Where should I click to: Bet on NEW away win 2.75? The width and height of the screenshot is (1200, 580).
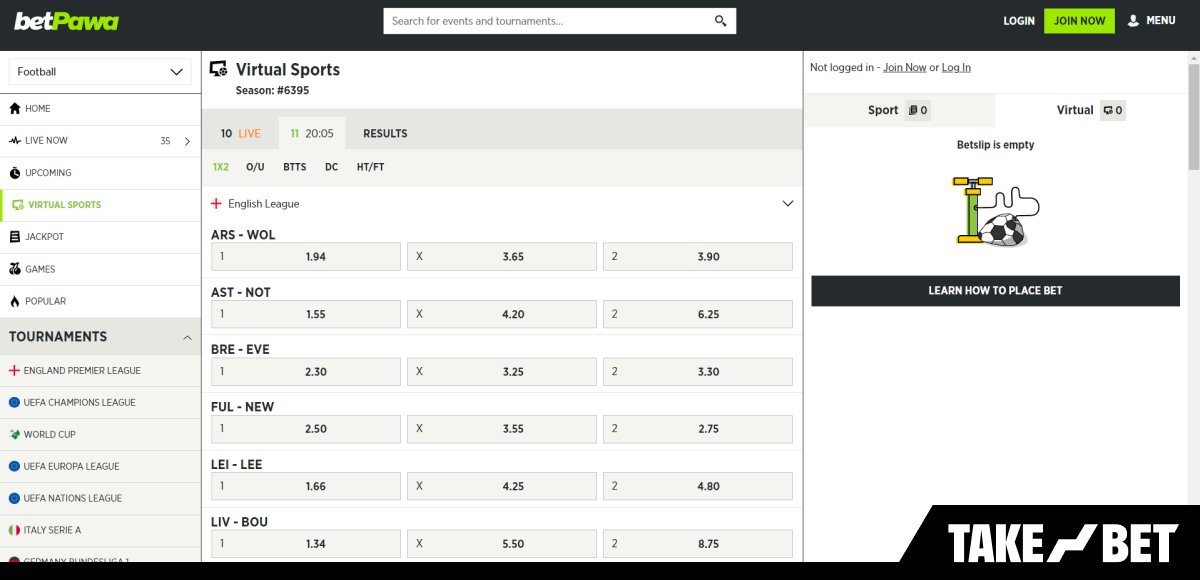coord(698,429)
